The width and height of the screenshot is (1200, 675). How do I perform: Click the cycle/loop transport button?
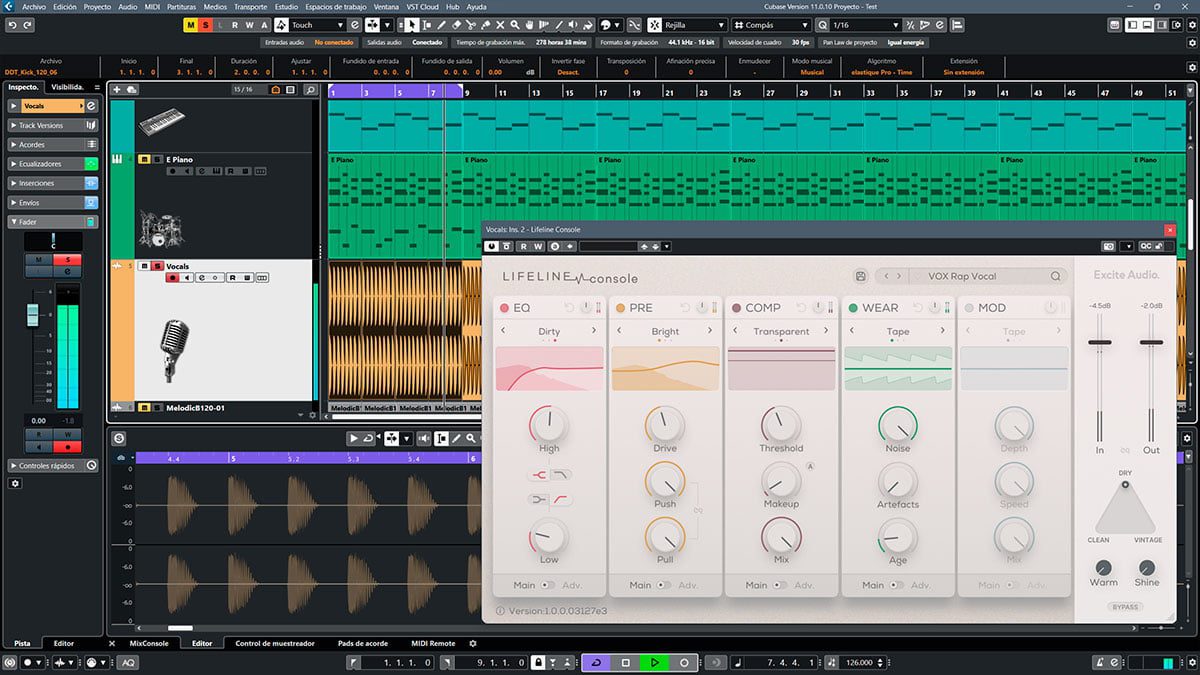click(x=597, y=662)
